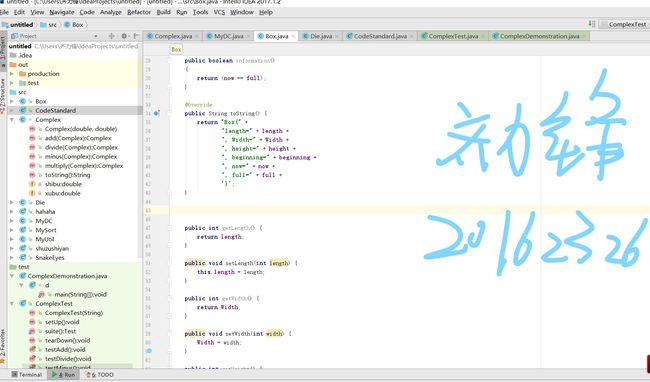Switch to the ComplexDemonstration.java tab
Viewport: 650px width, 382px height.
pos(539,36)
